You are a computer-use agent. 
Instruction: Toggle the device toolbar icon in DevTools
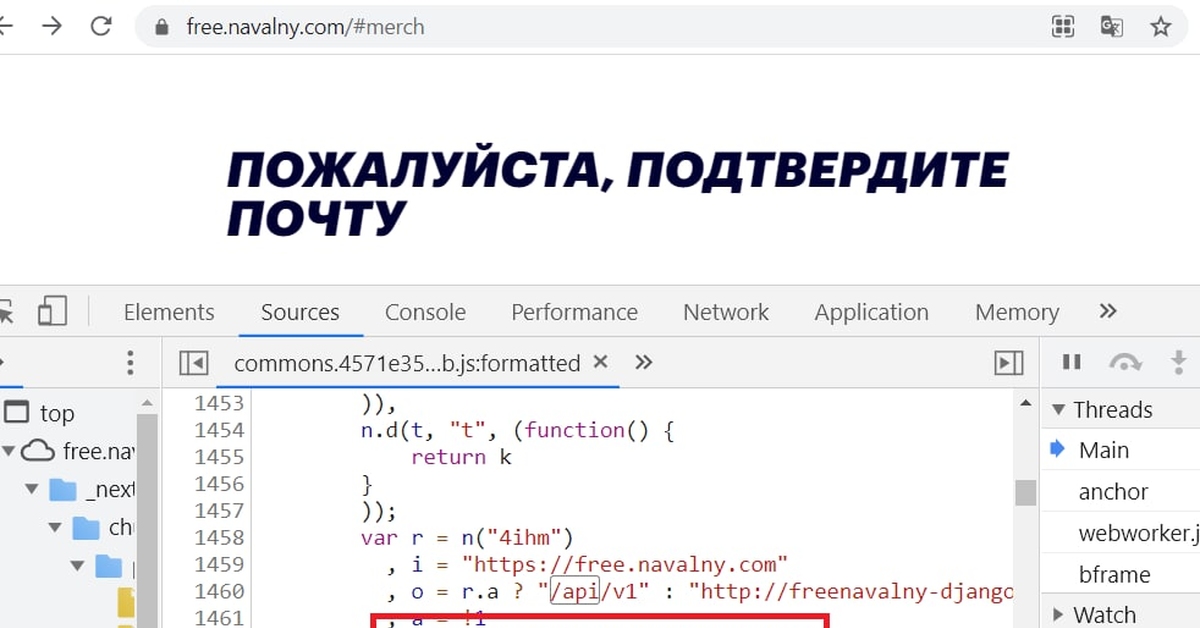click(x=52, y=312)
